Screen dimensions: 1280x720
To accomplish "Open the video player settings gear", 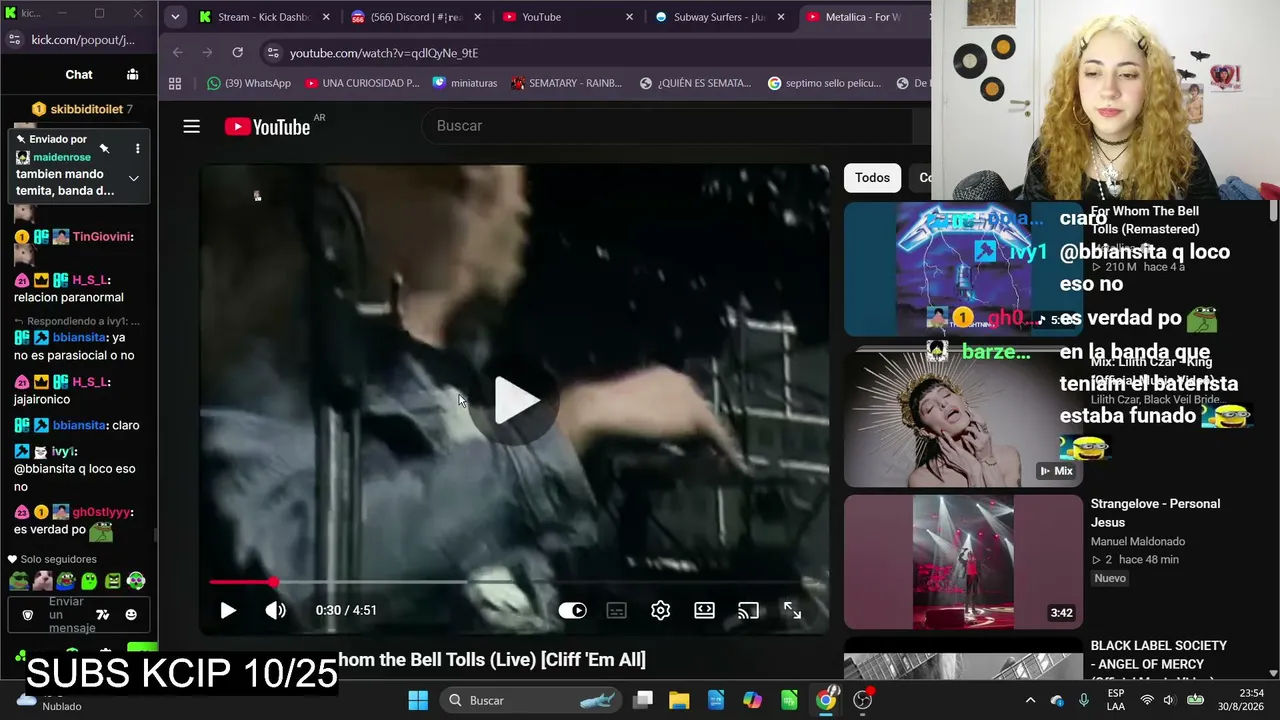I will 660,610.
